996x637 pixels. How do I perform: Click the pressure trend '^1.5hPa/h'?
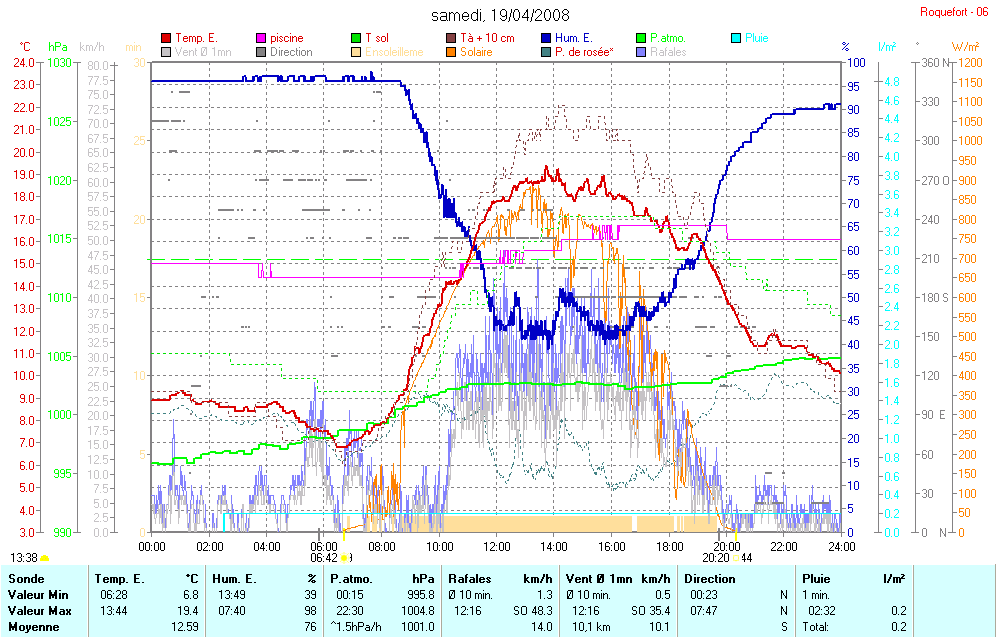coord(356,627)
